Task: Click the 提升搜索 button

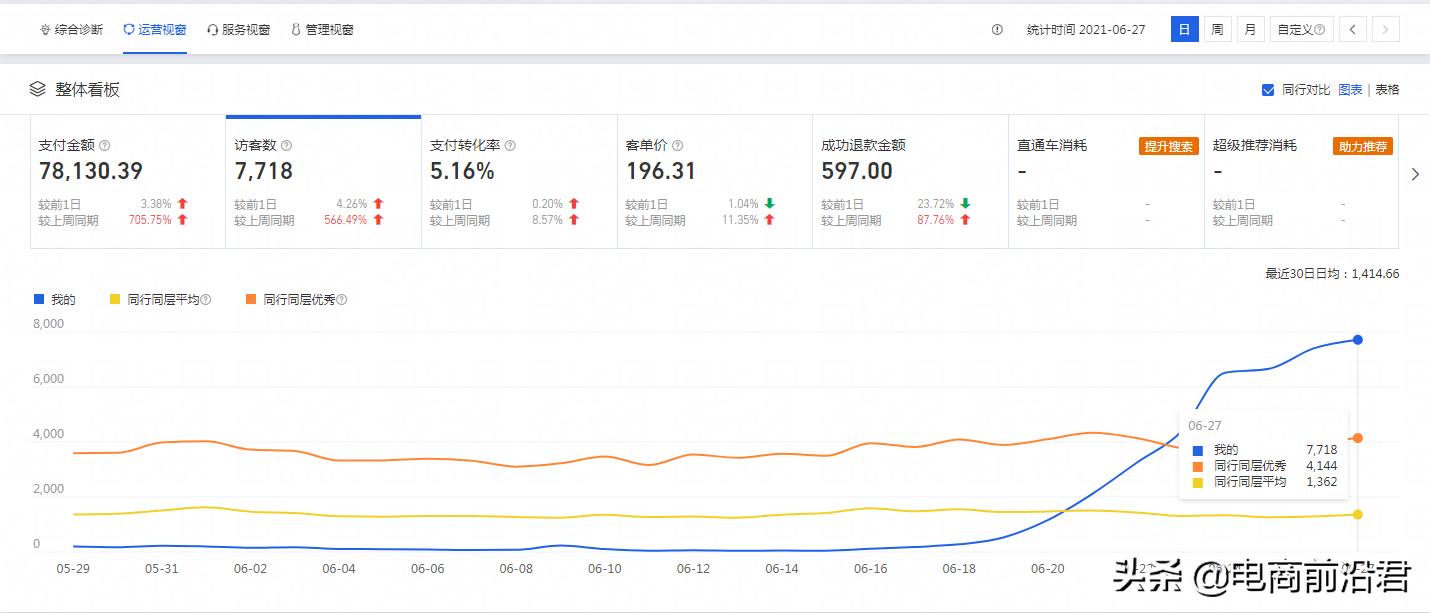Action: (1168, 145)
